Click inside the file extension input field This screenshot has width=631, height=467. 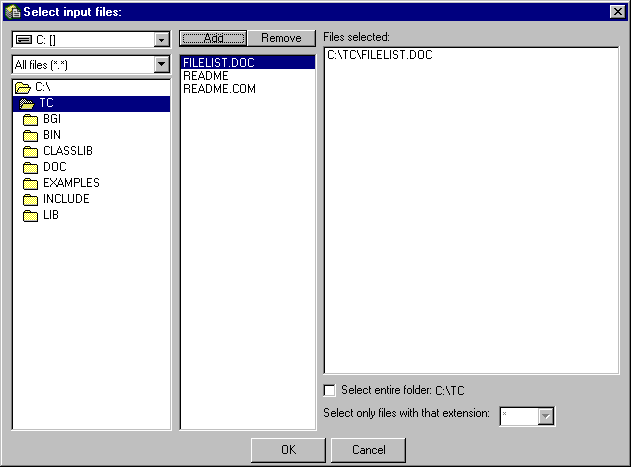point(519,416)
